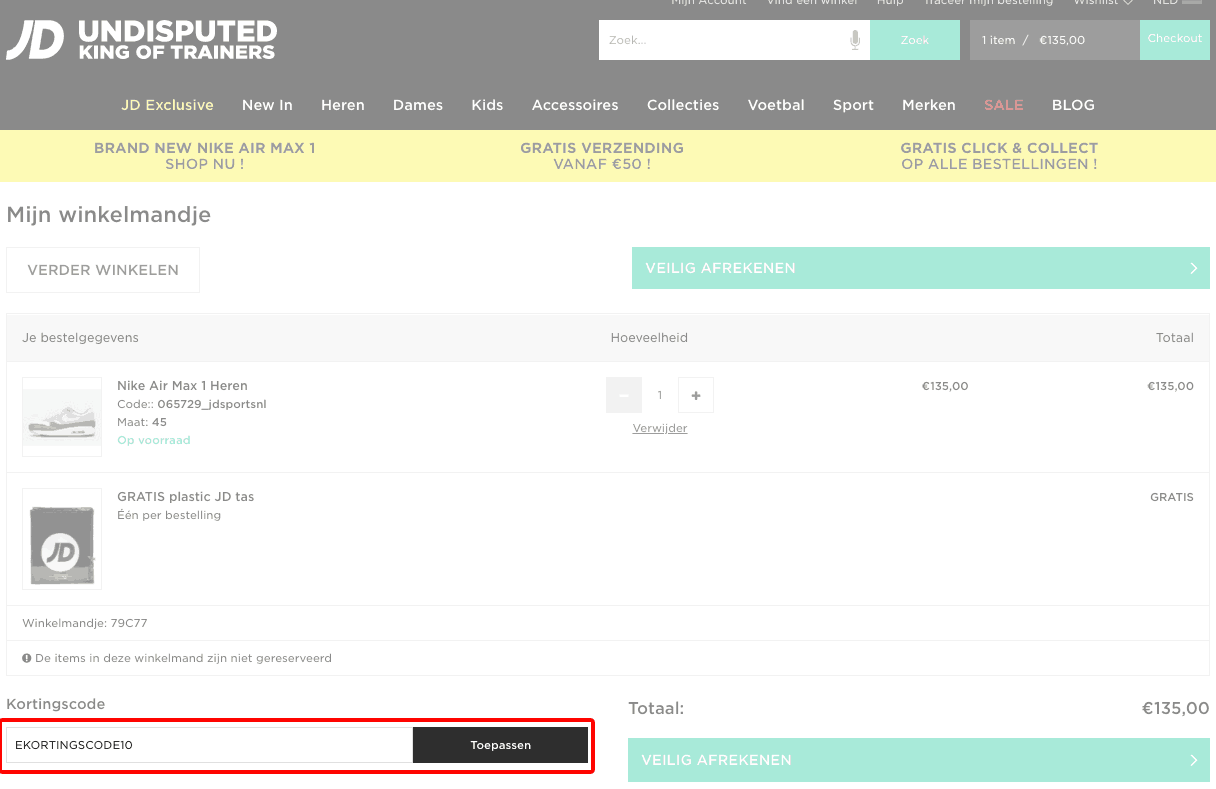
Task: Open the BLOG menu item
Action: [x=1073, y=105]
